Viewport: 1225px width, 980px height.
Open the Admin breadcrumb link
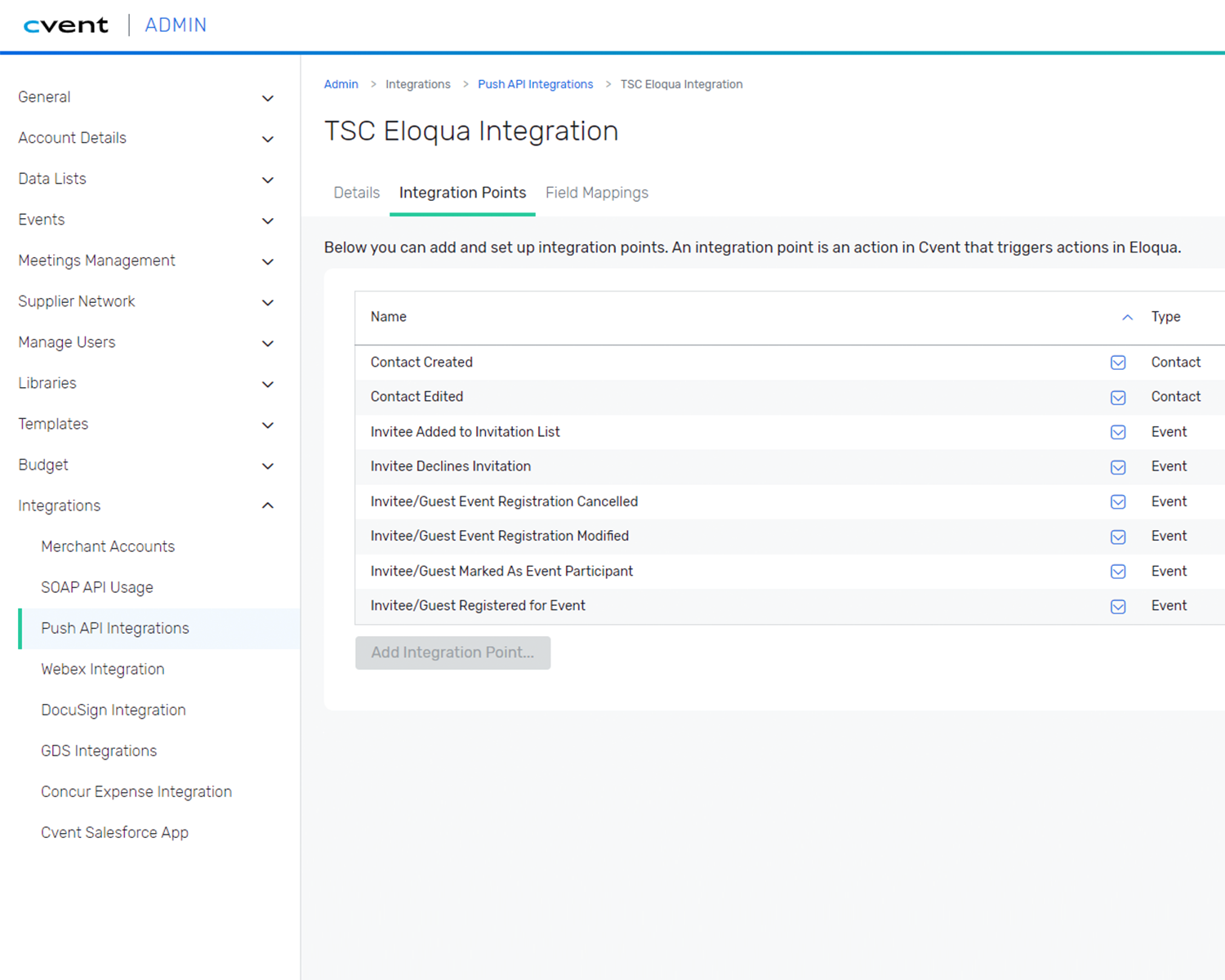click(x=341, y=84)
